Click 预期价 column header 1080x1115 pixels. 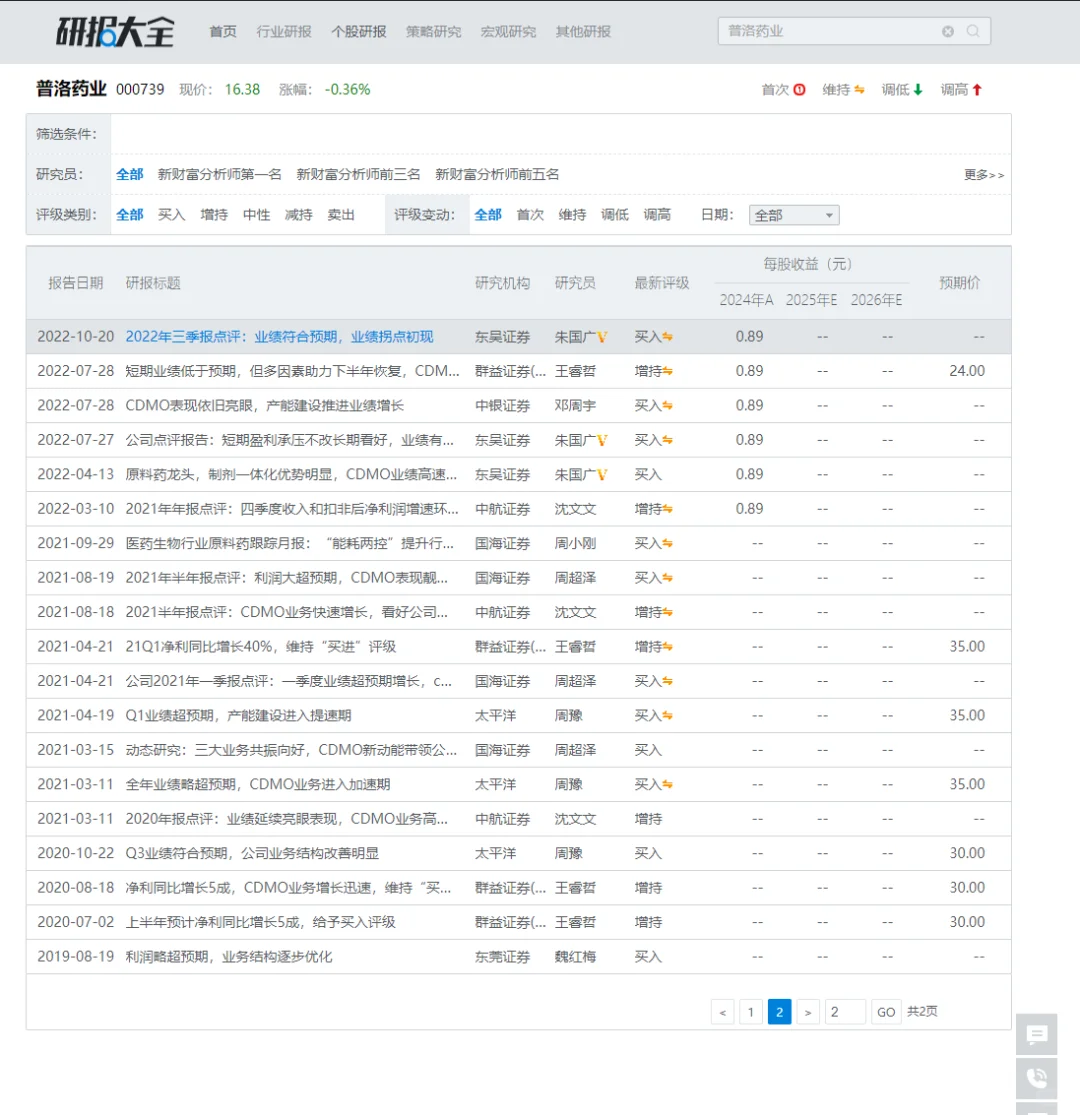960,283
